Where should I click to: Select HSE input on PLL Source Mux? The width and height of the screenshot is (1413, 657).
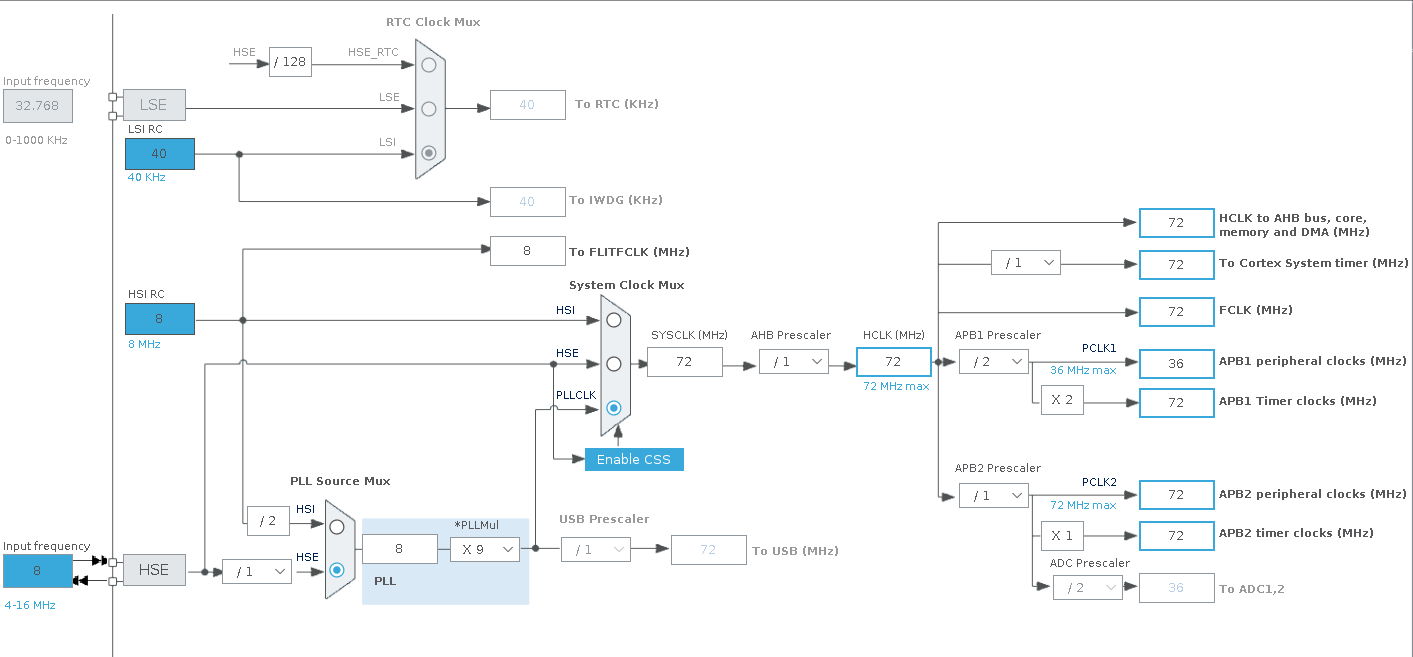(337, 569)
